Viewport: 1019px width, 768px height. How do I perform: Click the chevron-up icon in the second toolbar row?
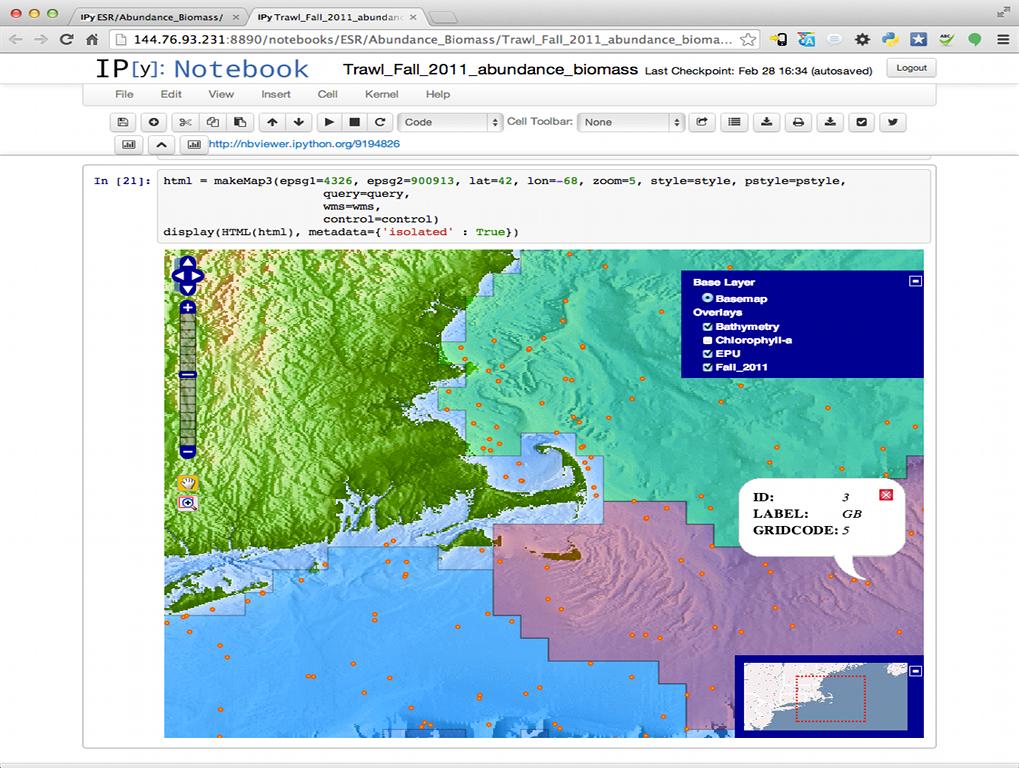pos(161,145)
